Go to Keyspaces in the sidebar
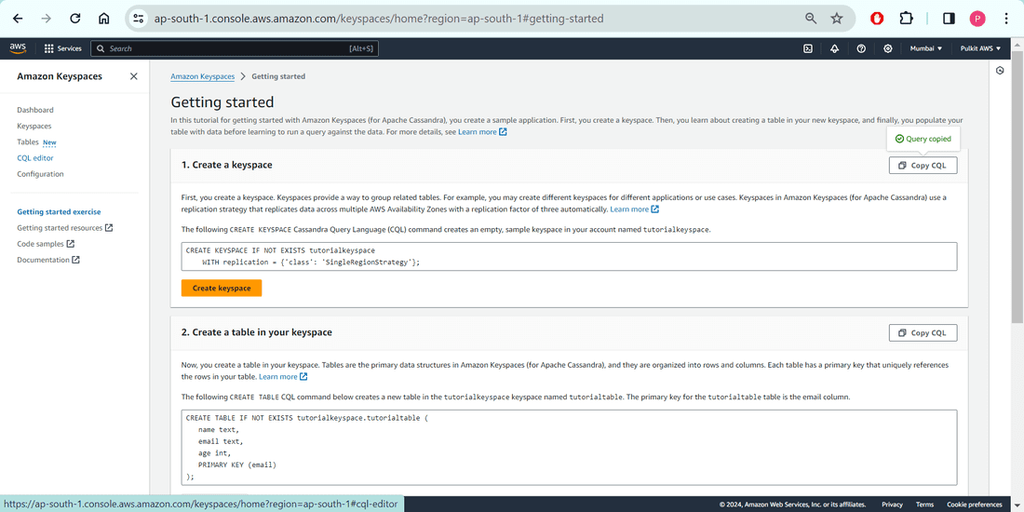 pos(34,126)
